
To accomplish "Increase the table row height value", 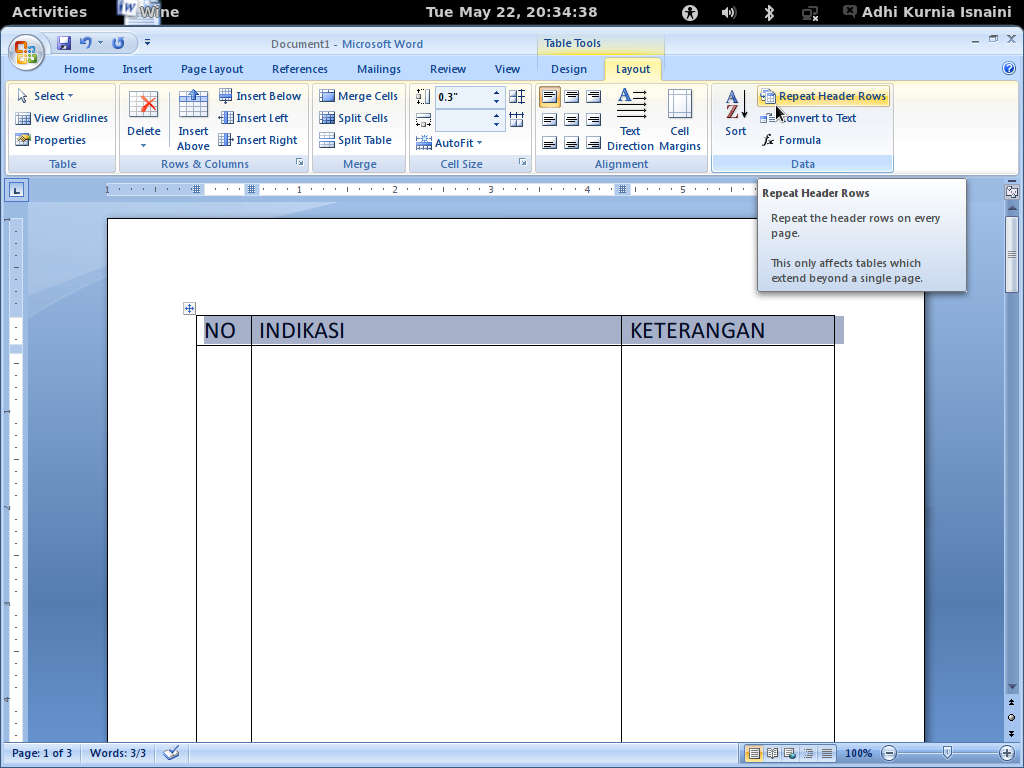I will click(496, 93).
